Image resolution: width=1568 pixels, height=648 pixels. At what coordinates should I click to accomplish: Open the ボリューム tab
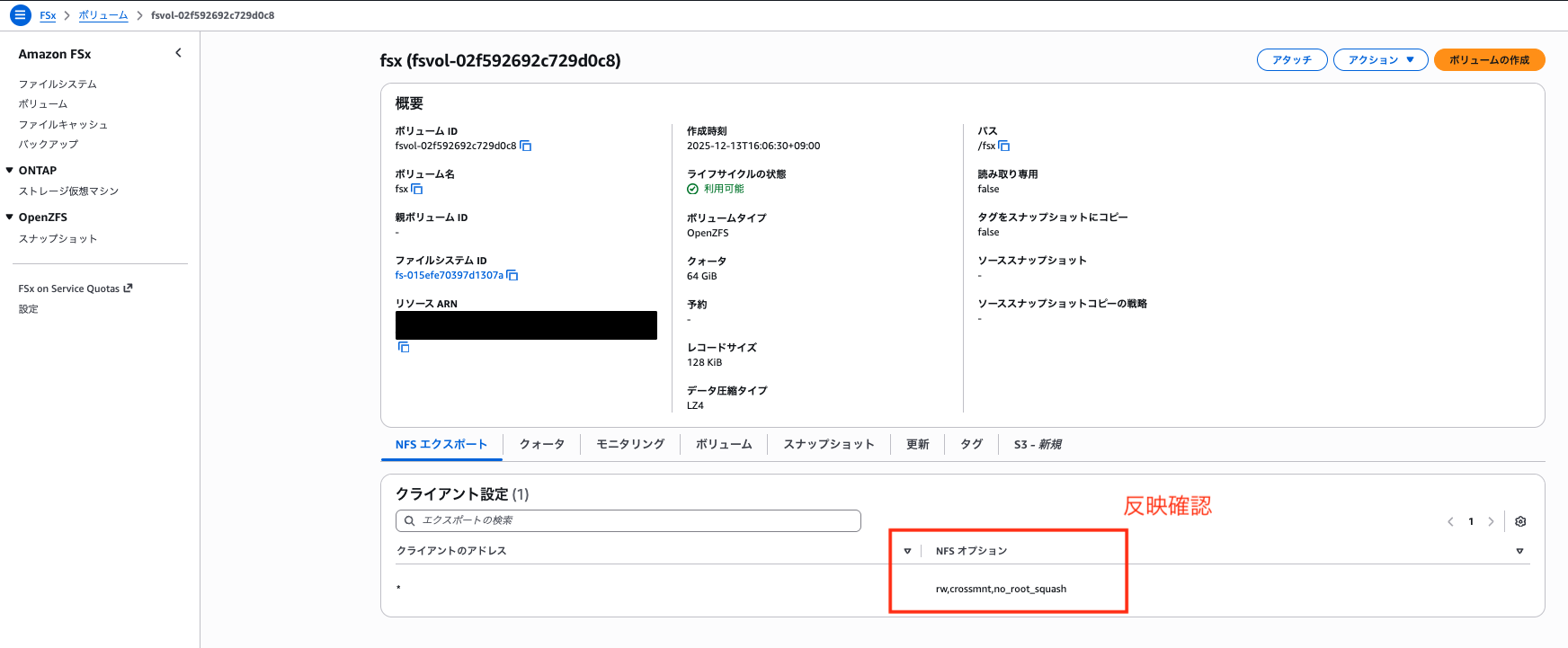[724, 444]
